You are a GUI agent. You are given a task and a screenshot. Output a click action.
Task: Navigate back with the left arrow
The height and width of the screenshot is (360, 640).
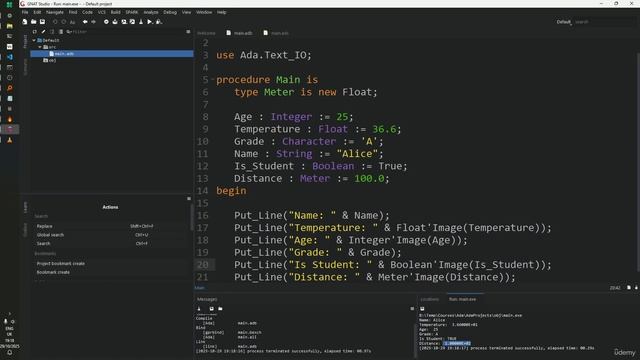[85, 22]
